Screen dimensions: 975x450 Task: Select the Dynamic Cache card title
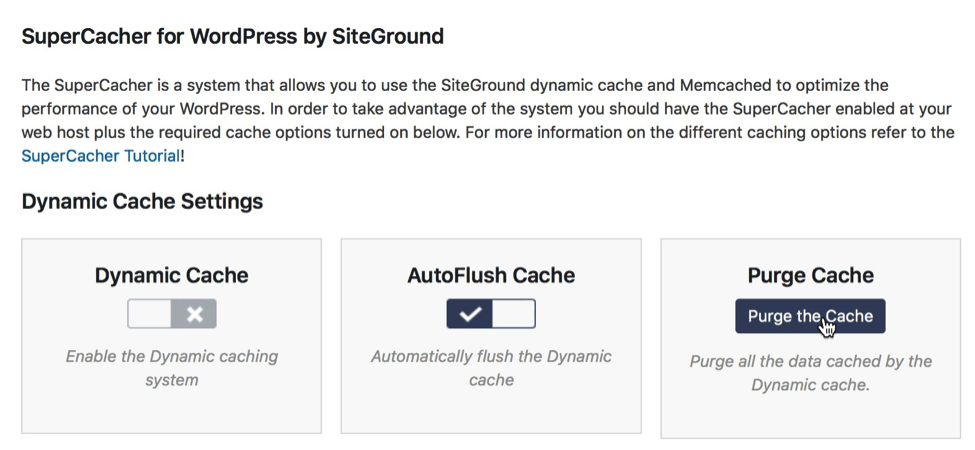[172, 275]
